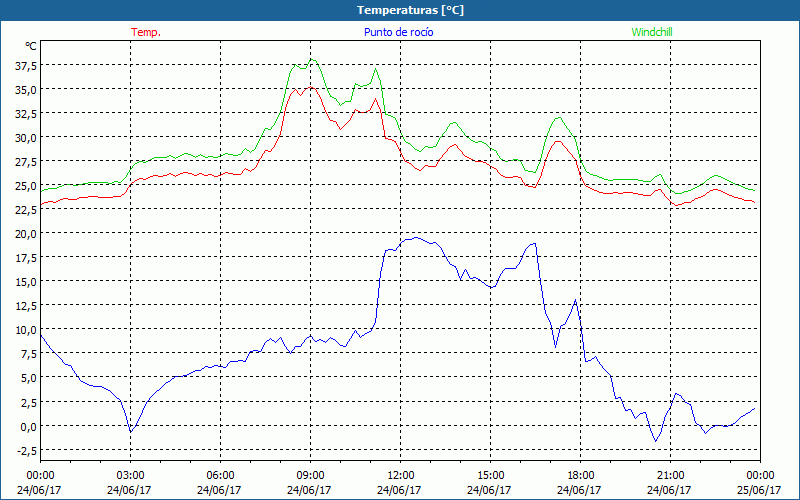This screenshot has height=500, width=800.
Task: Click the 37,5 y-axis value
Action: (26, 65)
